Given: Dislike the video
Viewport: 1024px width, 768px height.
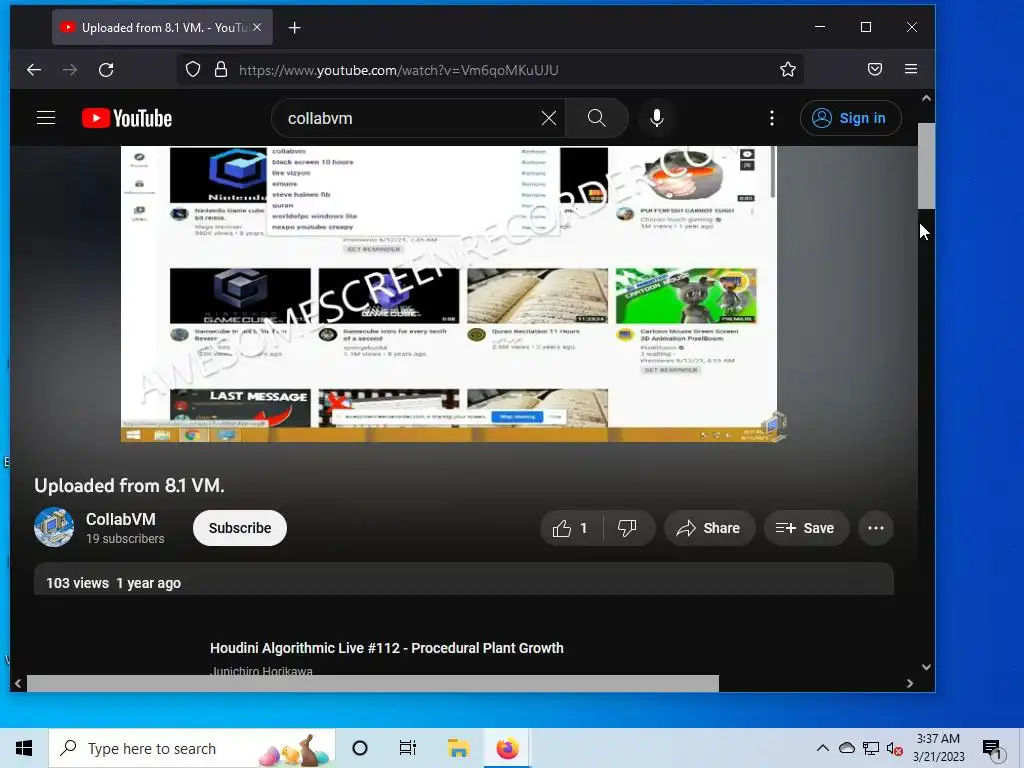Looking at the screenshot, I should coord(627,528).
